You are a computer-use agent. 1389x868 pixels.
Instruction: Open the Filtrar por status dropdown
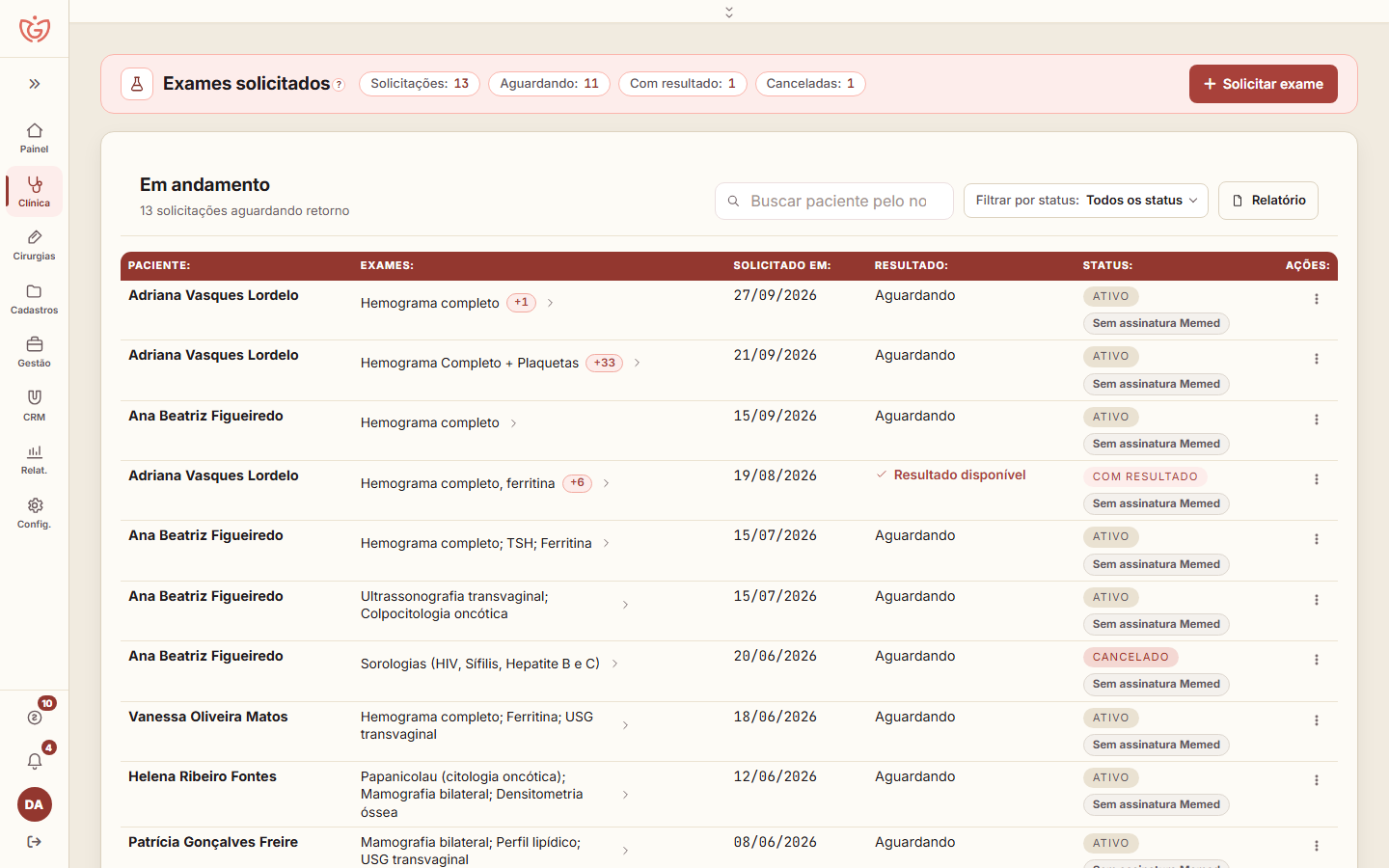coord(1086,201)
